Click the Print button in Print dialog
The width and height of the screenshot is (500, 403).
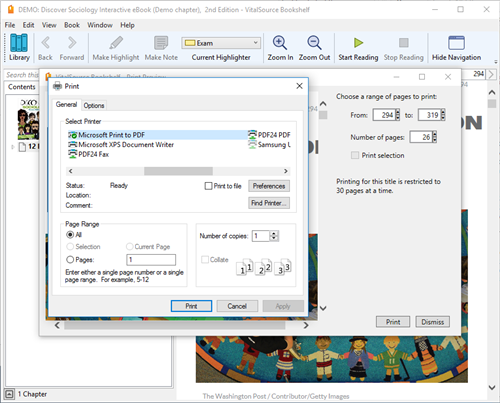[191, 306]
